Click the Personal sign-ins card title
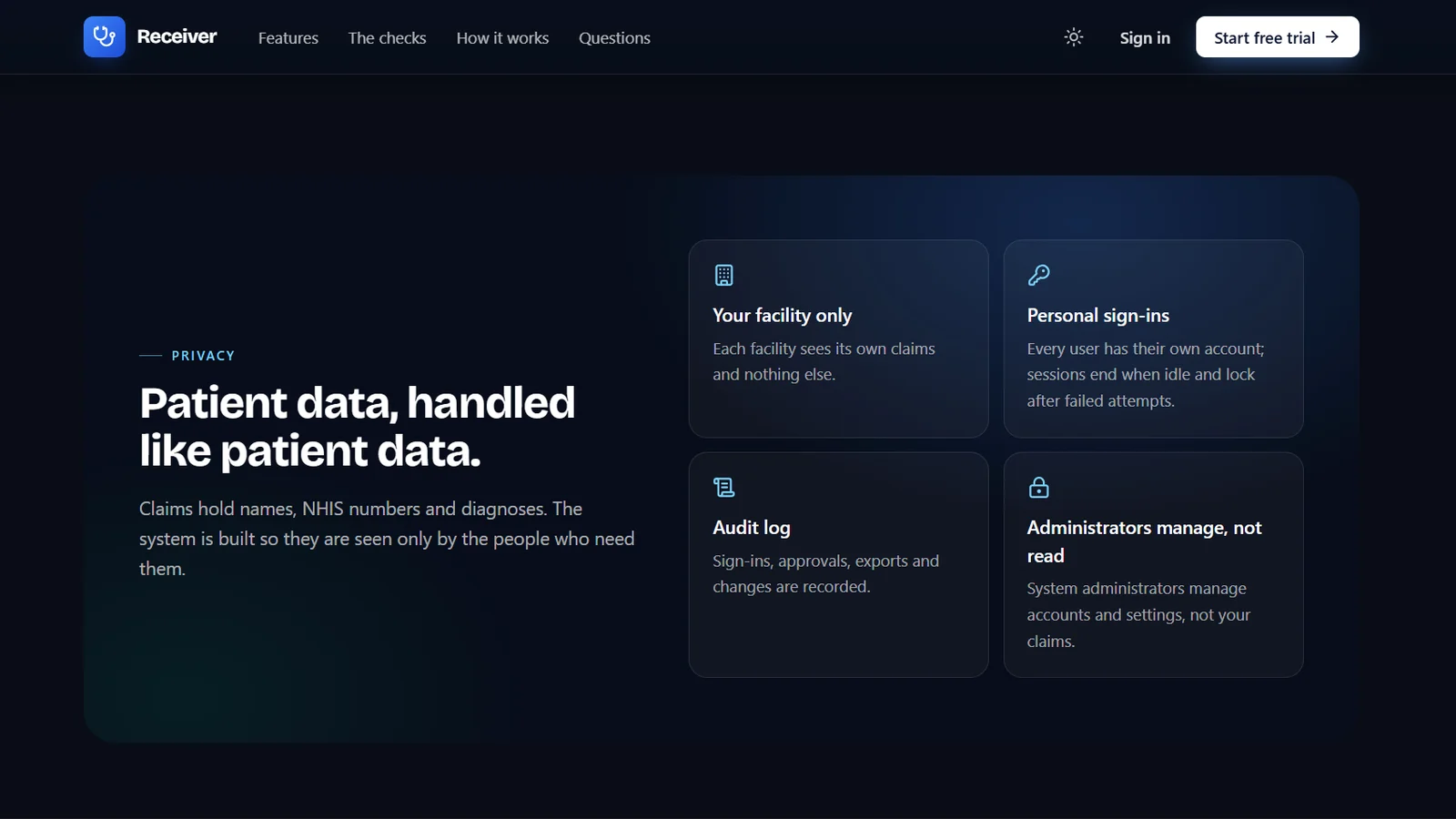This screenshot has height=819, width=1456. click(x=1098, y=316)
